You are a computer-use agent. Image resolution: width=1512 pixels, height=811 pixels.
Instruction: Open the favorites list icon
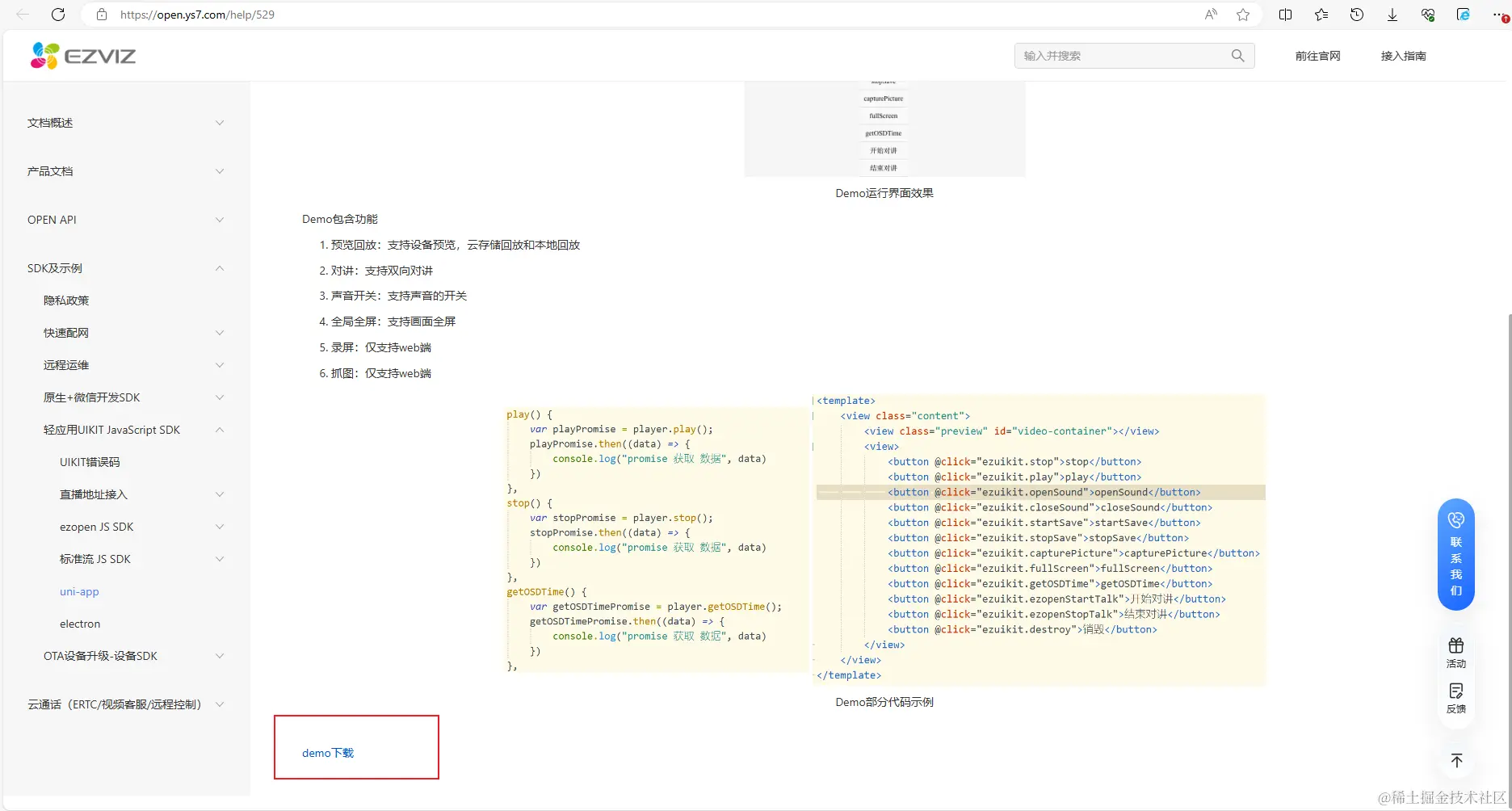pyautogui.click(x=1321, y=15)
